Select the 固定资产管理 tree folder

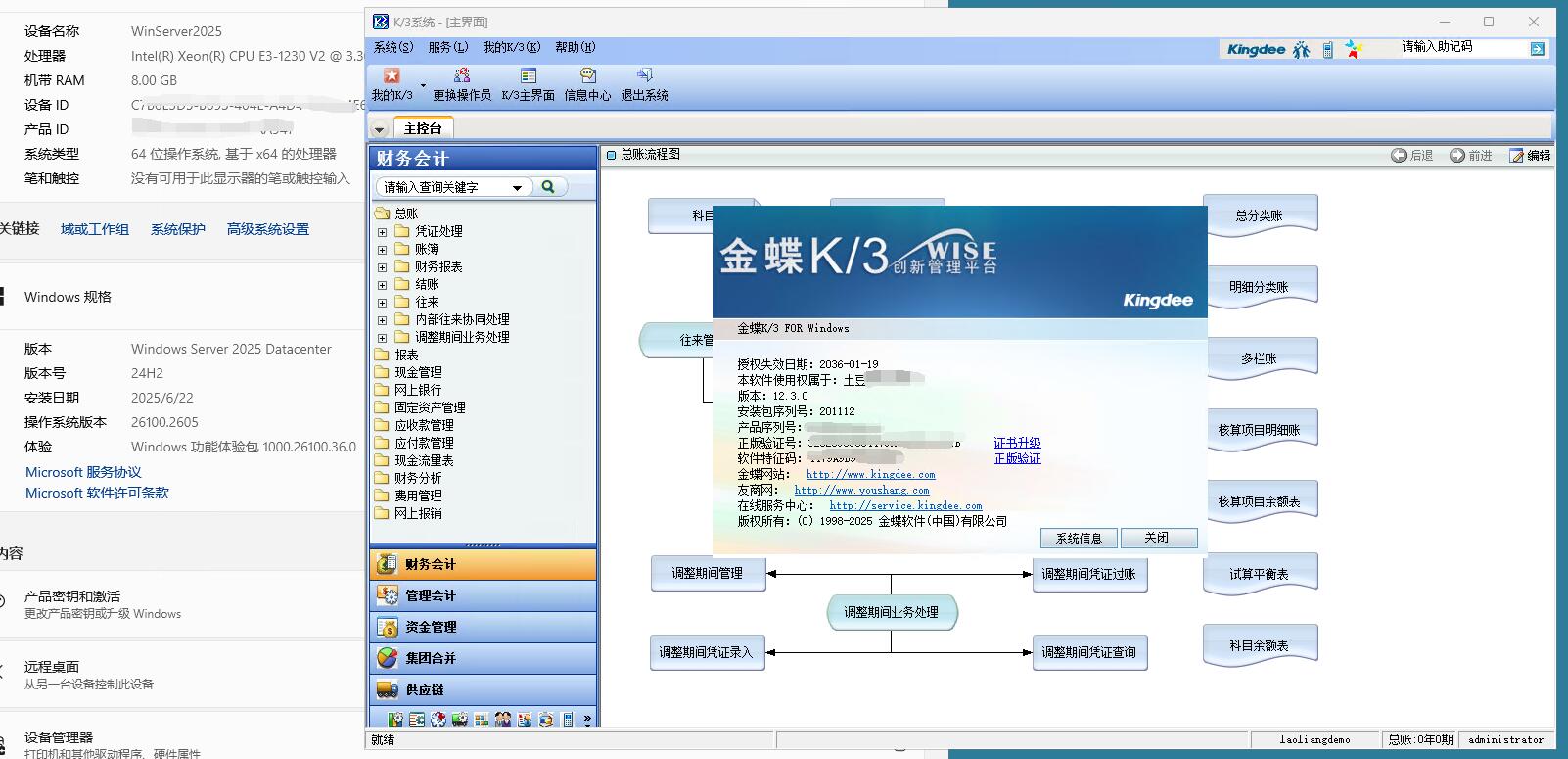[x=430, y=407]
